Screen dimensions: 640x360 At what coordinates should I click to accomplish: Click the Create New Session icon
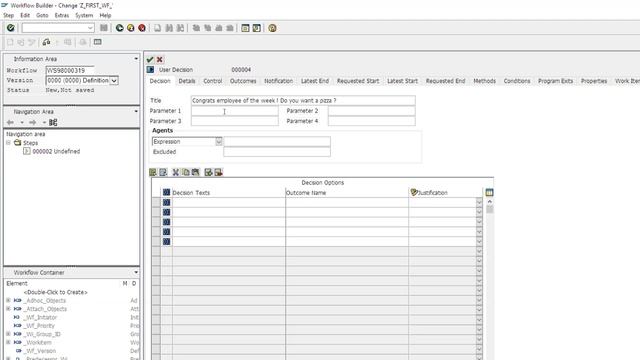click(245, 28)
